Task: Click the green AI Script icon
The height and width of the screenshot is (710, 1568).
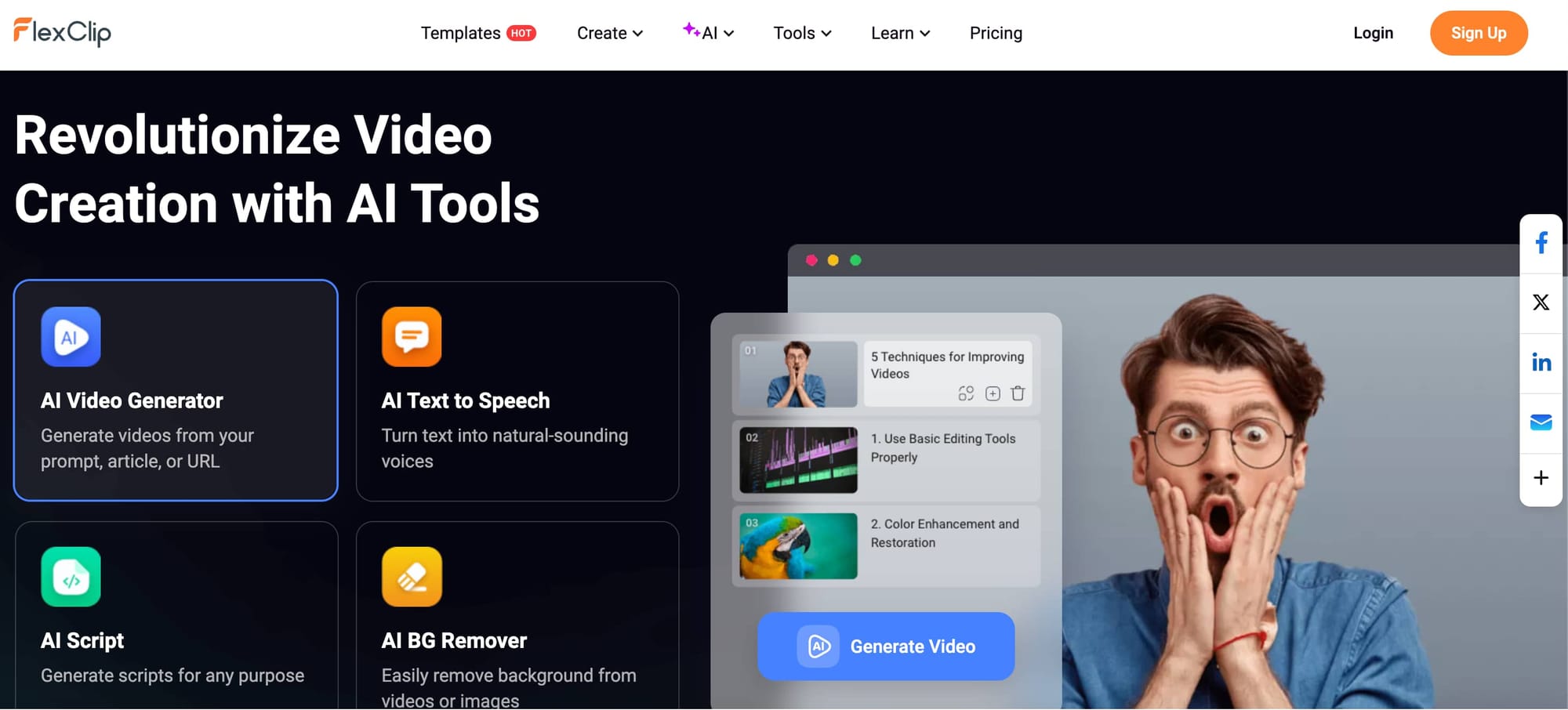Action: pyautogui.click(x=71, y=577)
